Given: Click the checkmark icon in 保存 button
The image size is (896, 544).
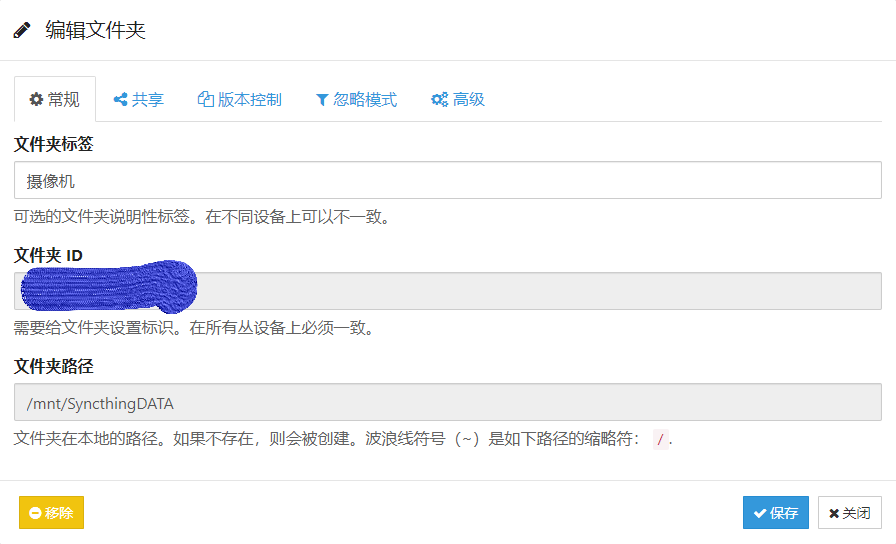Looking at the screenshot, I should 760,513.
